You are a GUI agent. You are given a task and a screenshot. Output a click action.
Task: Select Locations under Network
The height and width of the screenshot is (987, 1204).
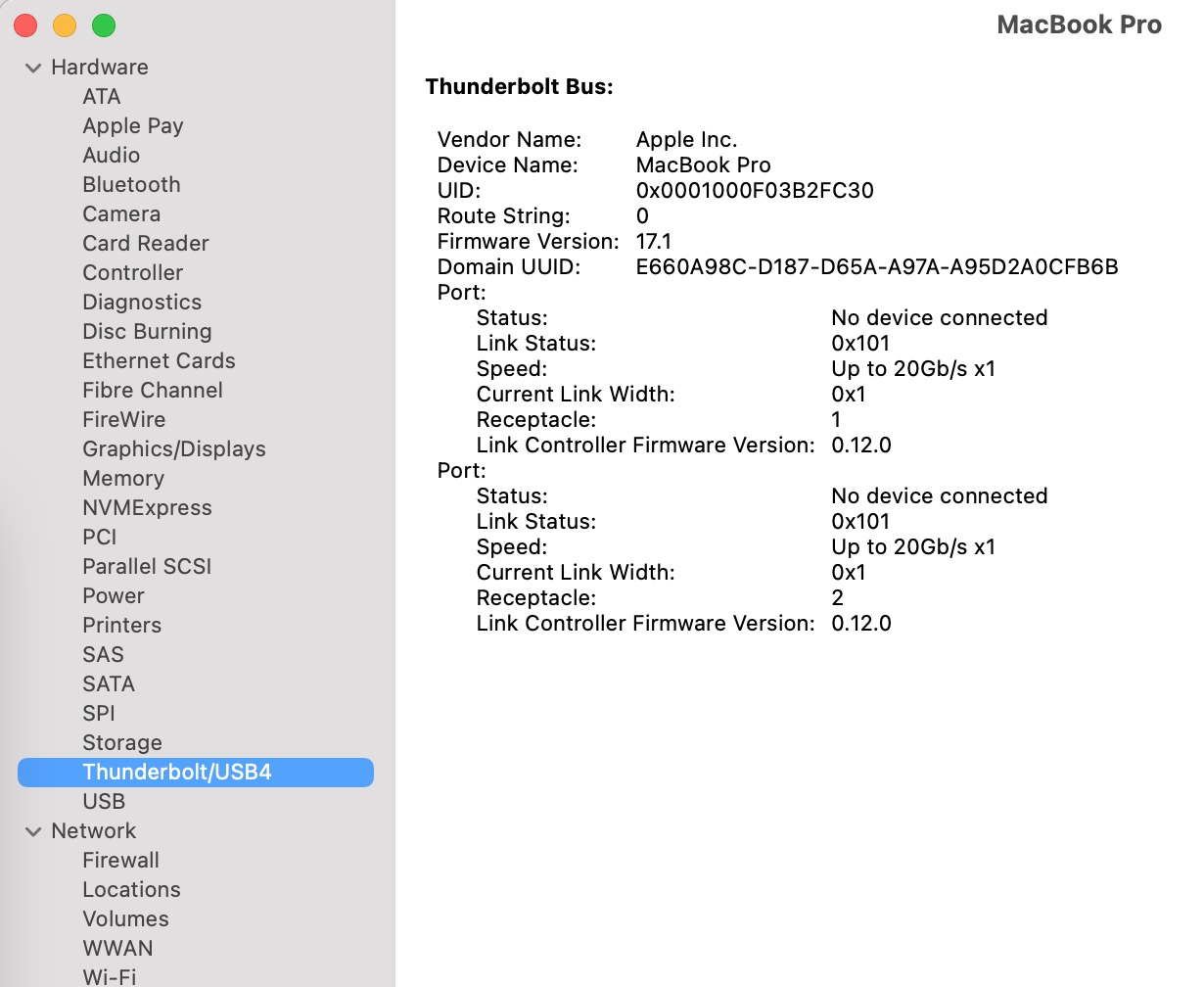pyautogui.click(x=132, y=890)
